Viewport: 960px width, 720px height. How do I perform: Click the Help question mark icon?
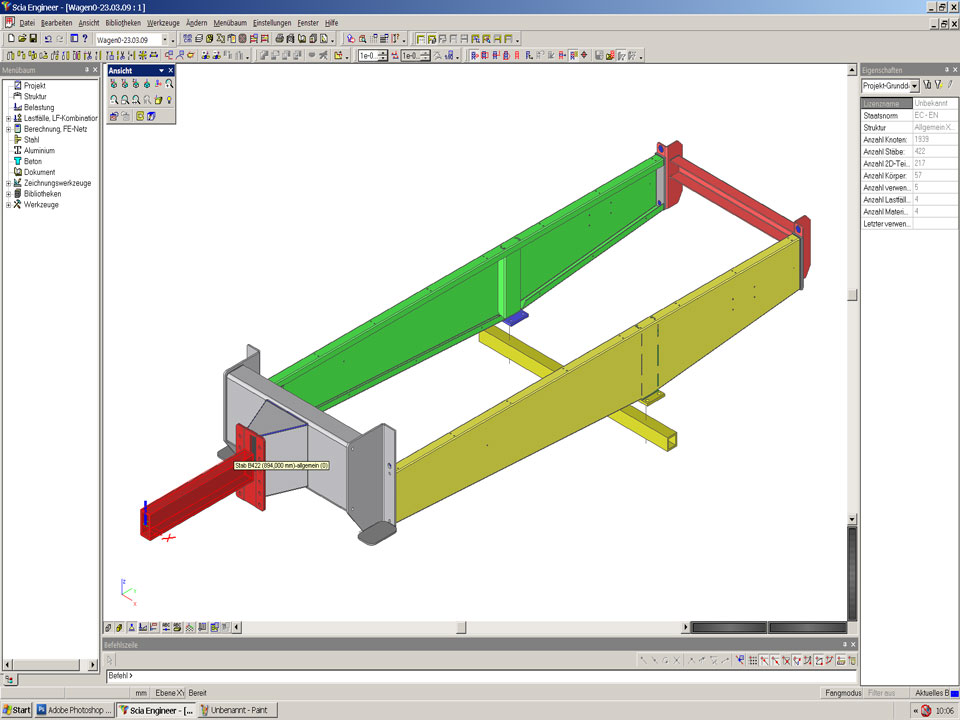click(85, 39)
